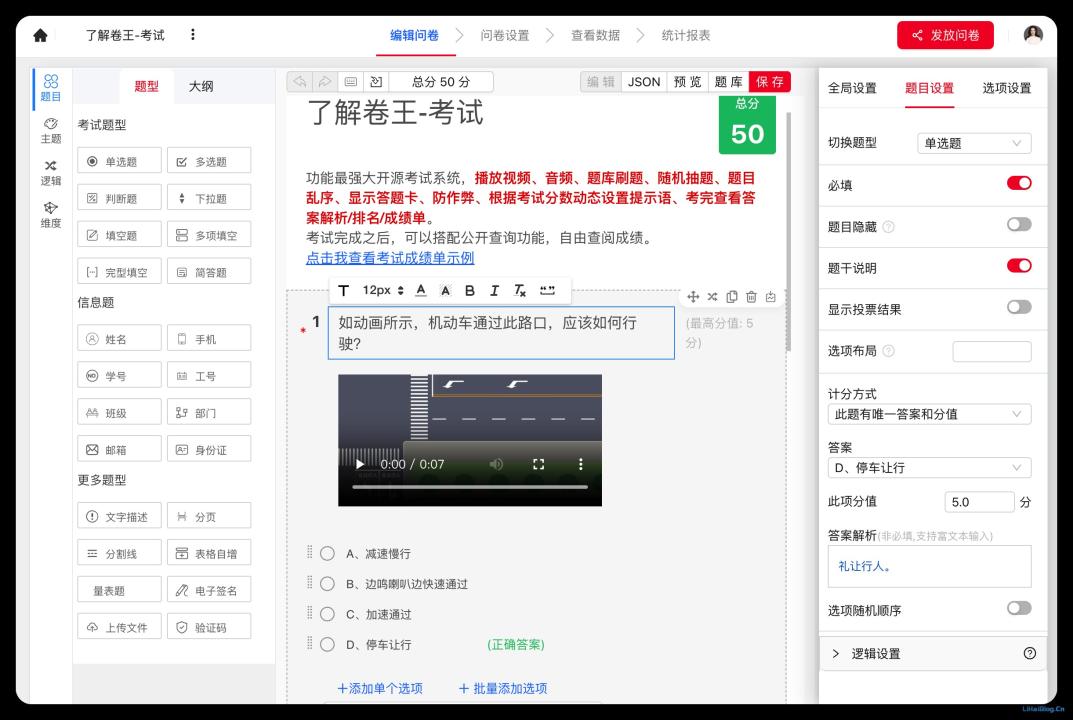The image size is (1073, 720).
Task: Open the 选项设置 tab
Action: click(x=1007, y=88)
